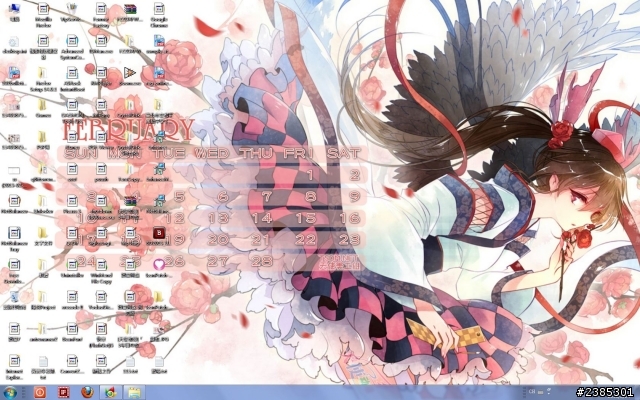This screenshot has height=400, width=640.
Task: Switch to Chrome in the taskbar
Action: (x=110, y=393)
